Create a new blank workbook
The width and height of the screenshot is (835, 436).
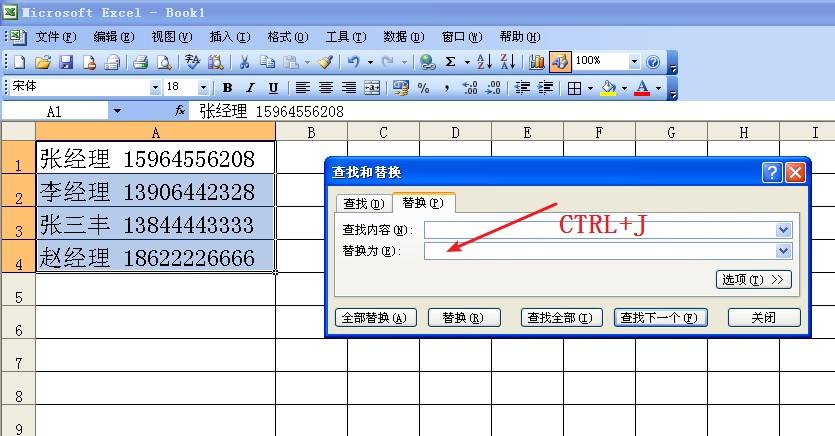(20, 62)
